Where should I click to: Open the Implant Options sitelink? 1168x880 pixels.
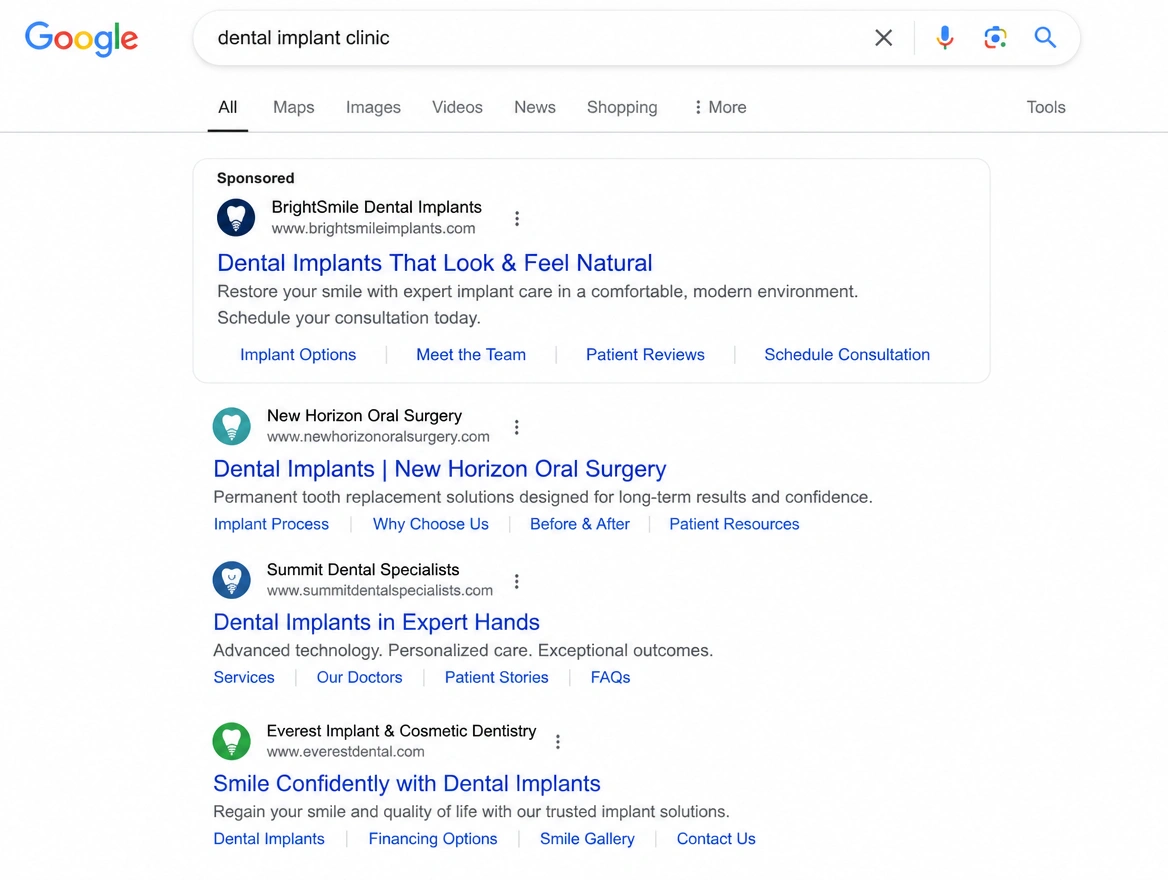click(298, 355)
